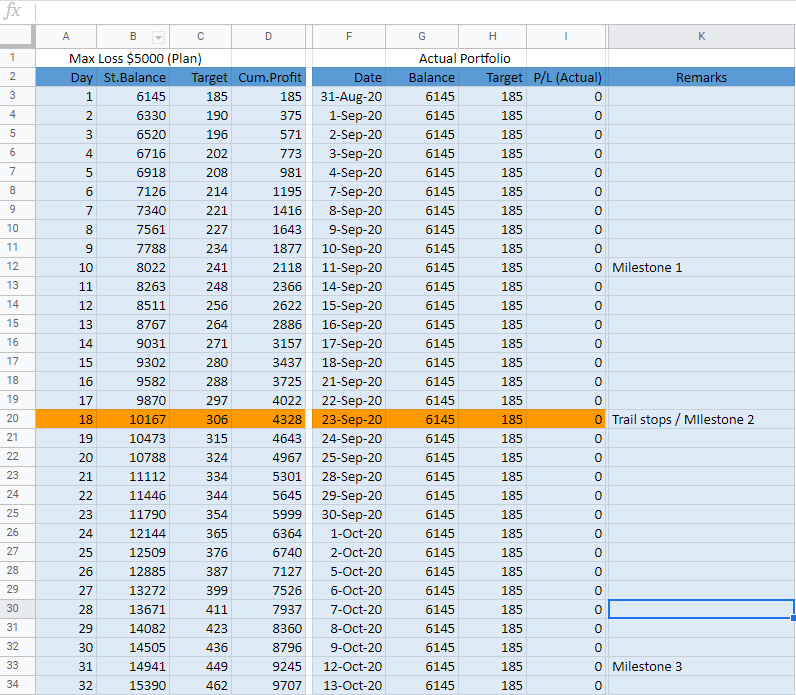Click the formula bar input field
This screenshot has height=695, width=796.
pos(415,11)
